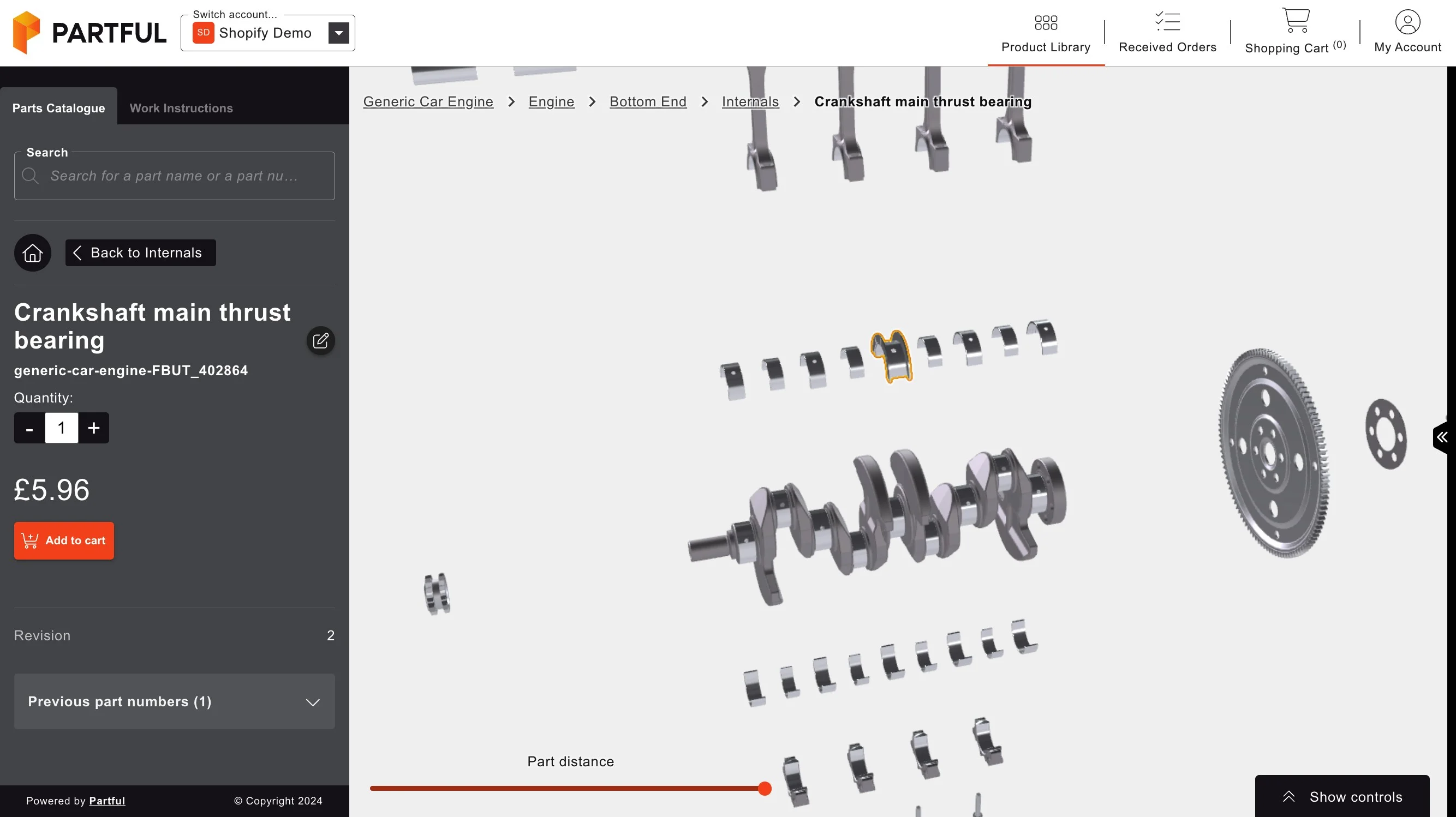Go to Engine breadcrumb
Screen dimensions: 1456x817
coord(551,101)
